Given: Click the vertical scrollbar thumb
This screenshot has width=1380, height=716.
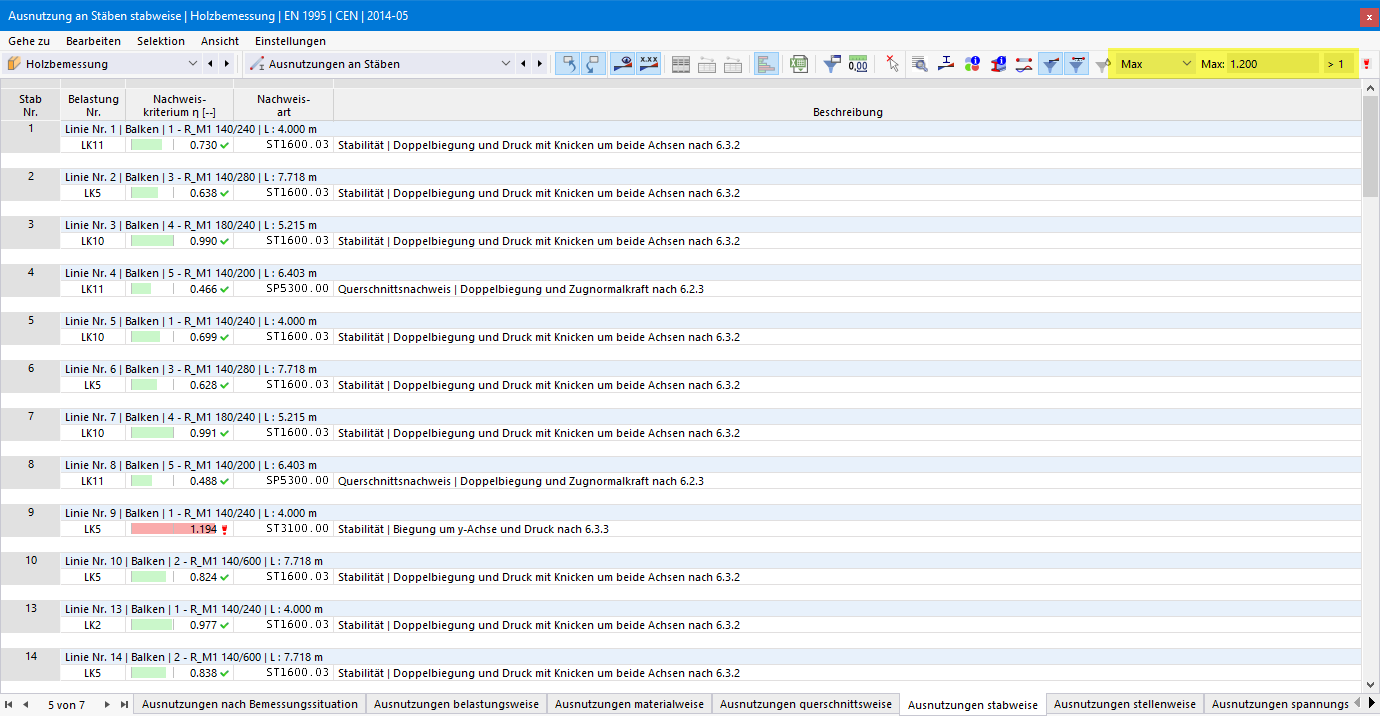Looking at the screenshot, I should tap(1370, 146).
